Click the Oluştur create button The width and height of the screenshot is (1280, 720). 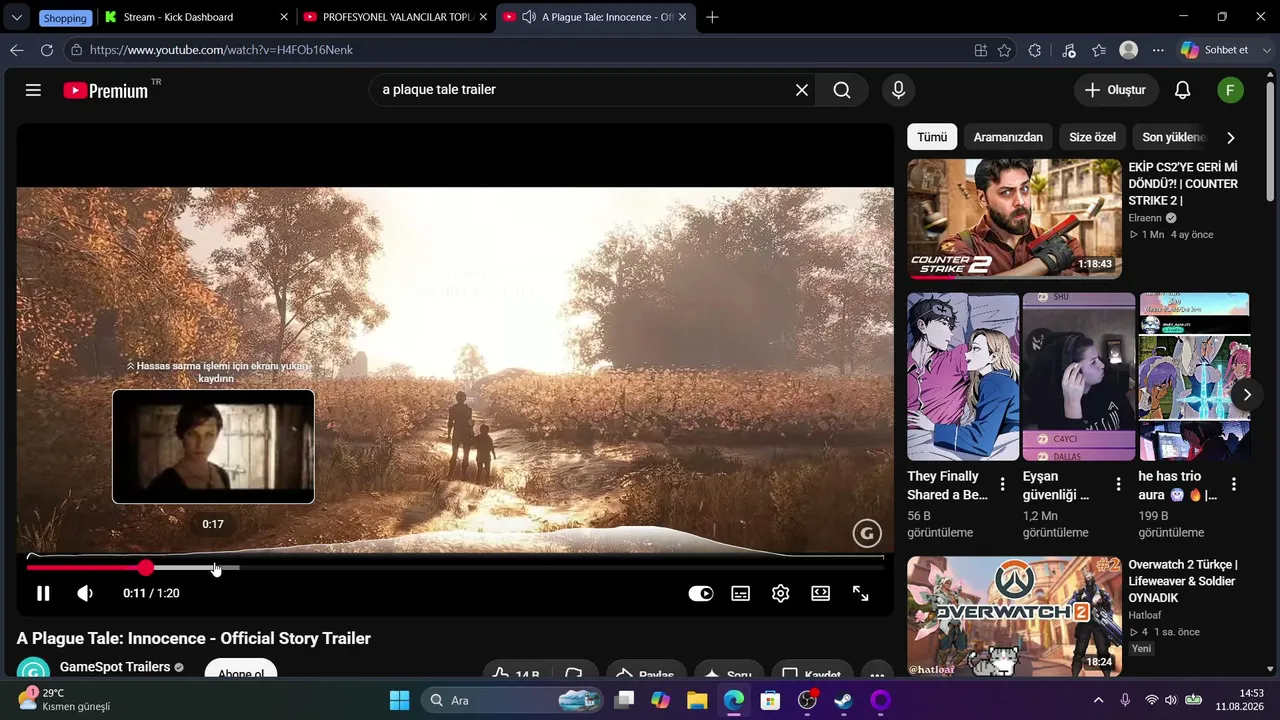tap(1117, 90)
